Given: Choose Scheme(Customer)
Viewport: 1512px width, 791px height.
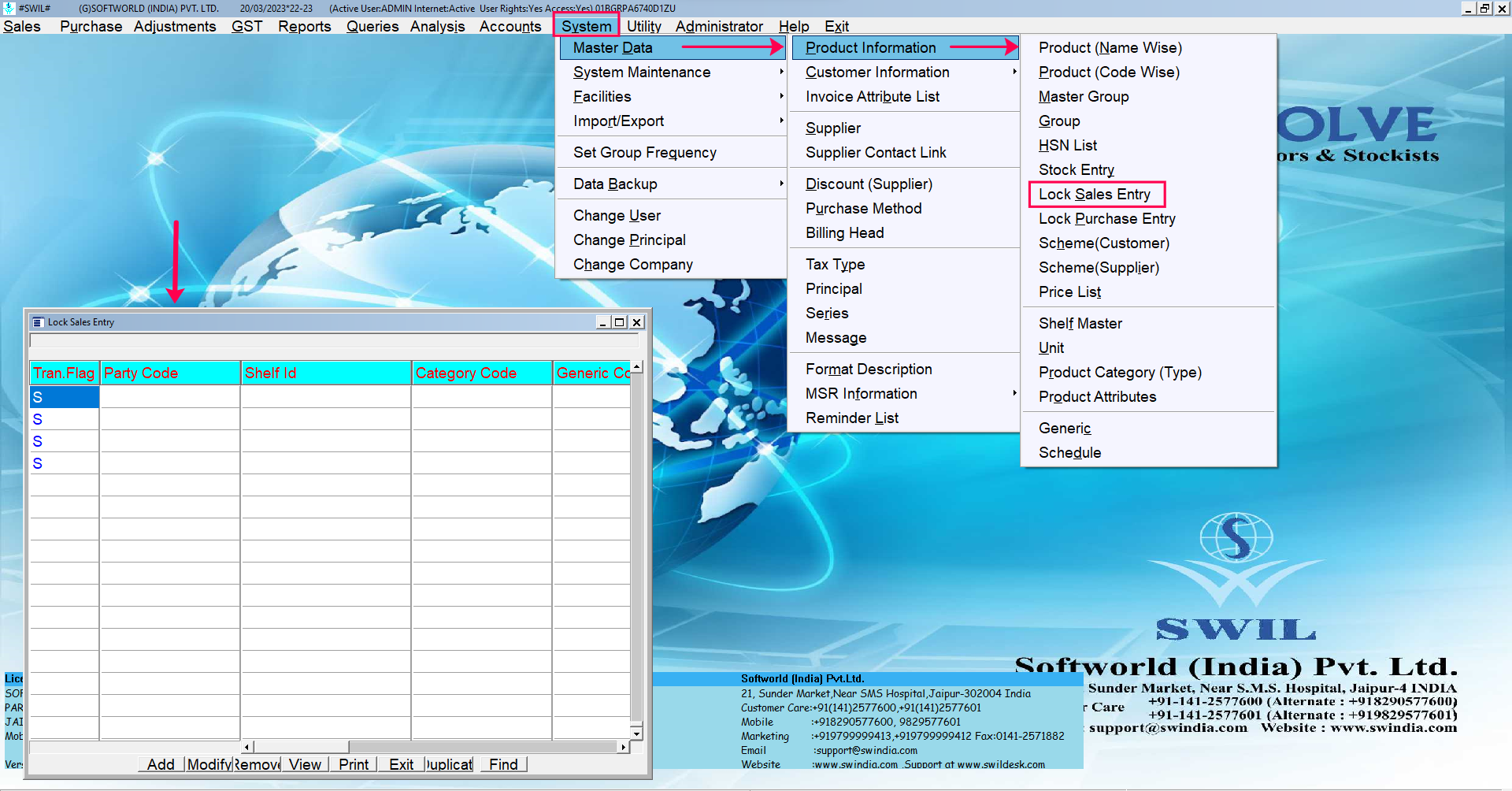Looking at the screenshot, I should click(x=1148, y=243).
